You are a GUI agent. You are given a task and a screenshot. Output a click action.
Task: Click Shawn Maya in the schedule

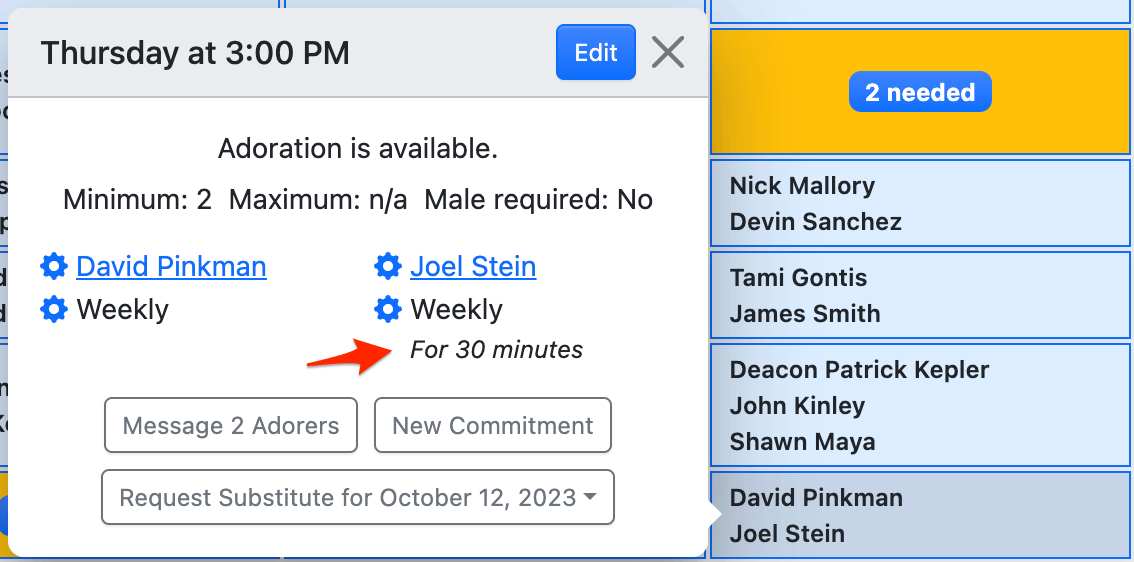tap(802, 442)
